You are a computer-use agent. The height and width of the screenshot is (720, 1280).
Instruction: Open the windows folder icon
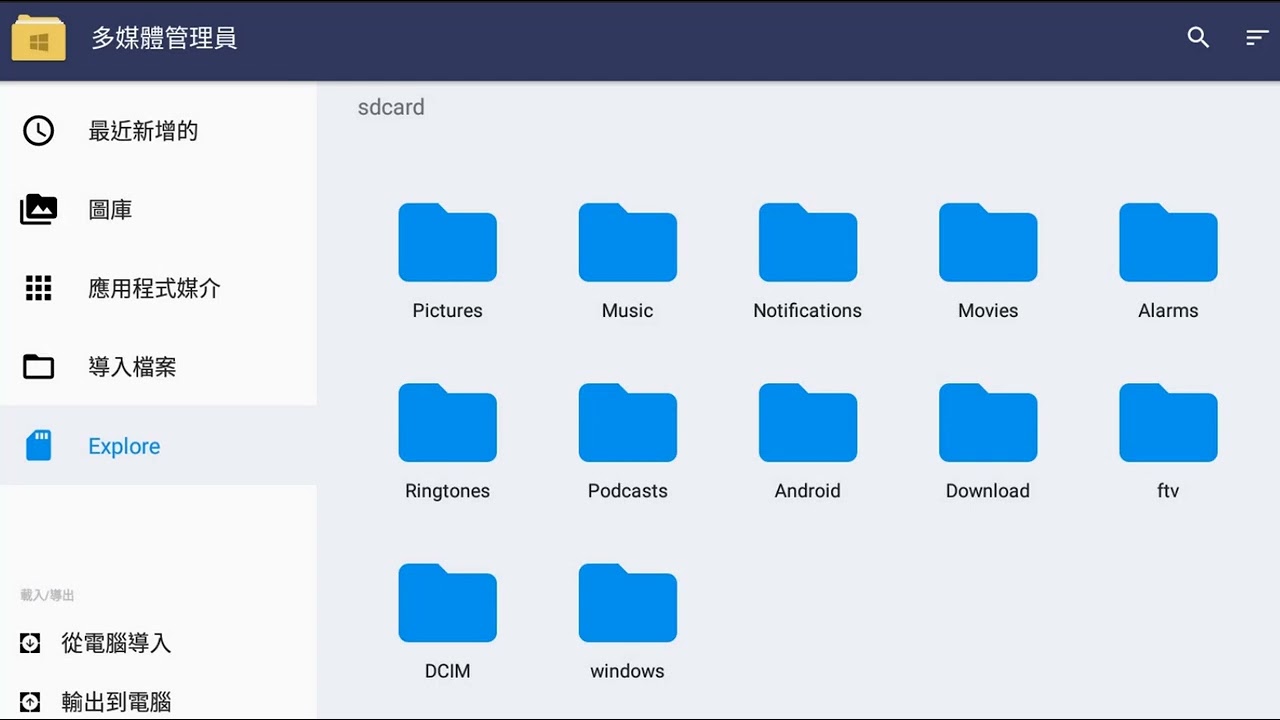click(x=627, y=602)
